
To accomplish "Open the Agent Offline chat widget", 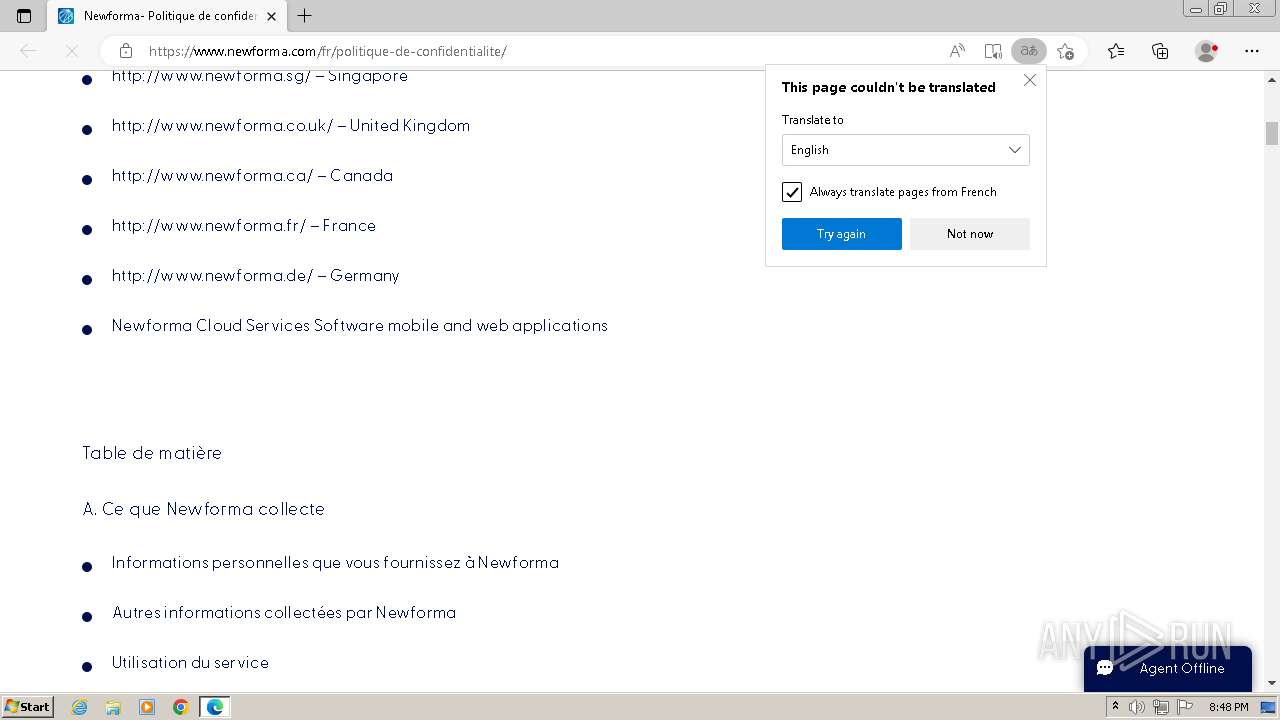I will coord(1168,668).
